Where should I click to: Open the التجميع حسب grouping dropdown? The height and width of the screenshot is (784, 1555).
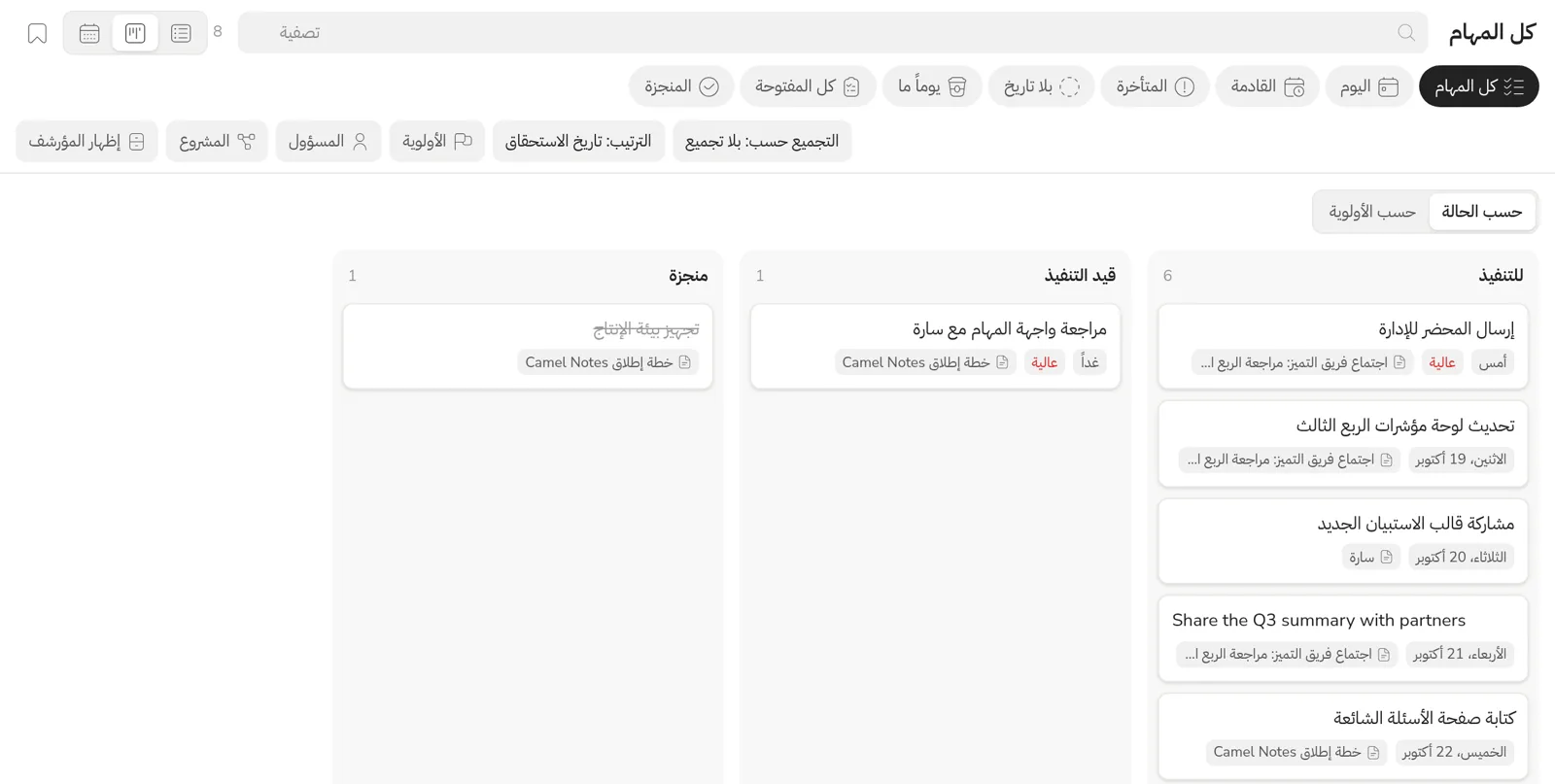762,142
